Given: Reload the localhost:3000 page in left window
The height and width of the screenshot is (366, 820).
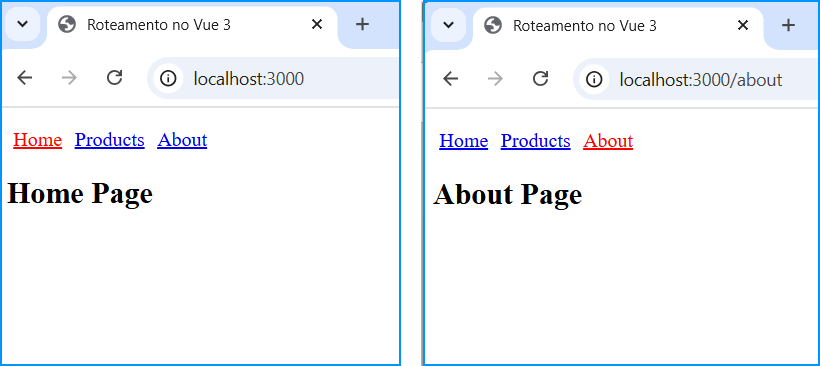Looking at the screenshot, I should pyautogui.click(x=114, y=78).
